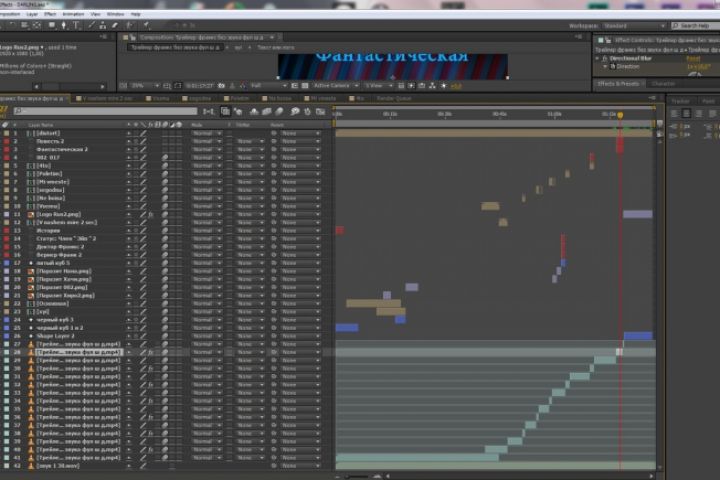720x480 pixels.
Task: Toggle the quality switch on layer 1
Action: click(143, 133)
